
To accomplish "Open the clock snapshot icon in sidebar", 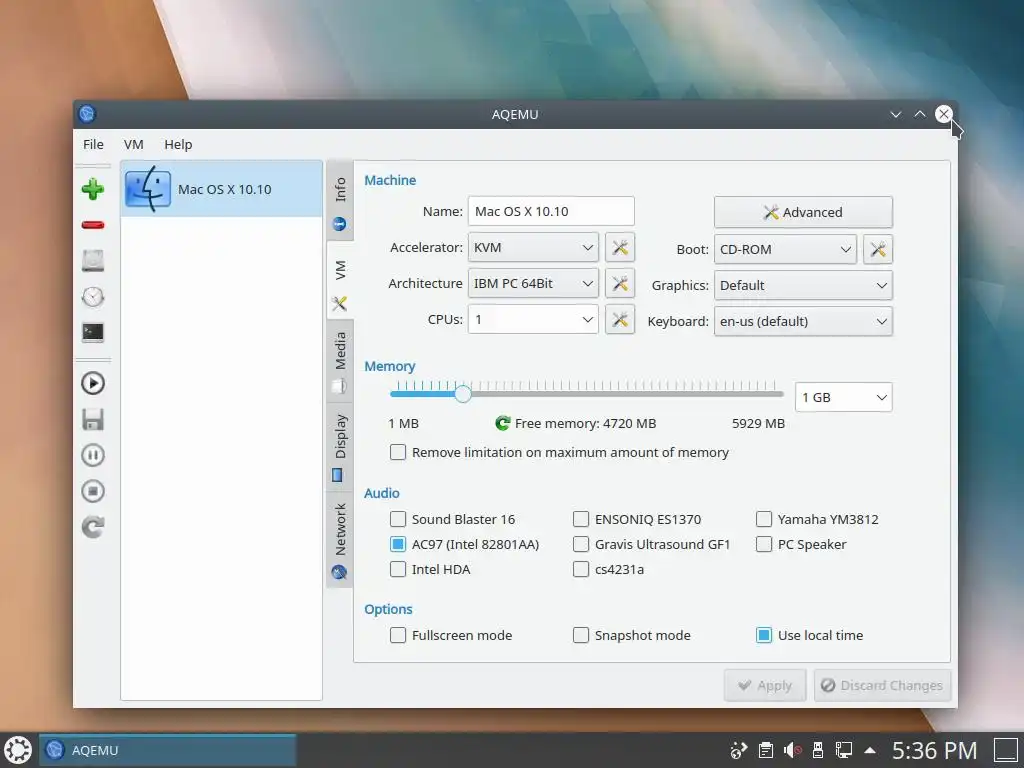I will point(93,296).
